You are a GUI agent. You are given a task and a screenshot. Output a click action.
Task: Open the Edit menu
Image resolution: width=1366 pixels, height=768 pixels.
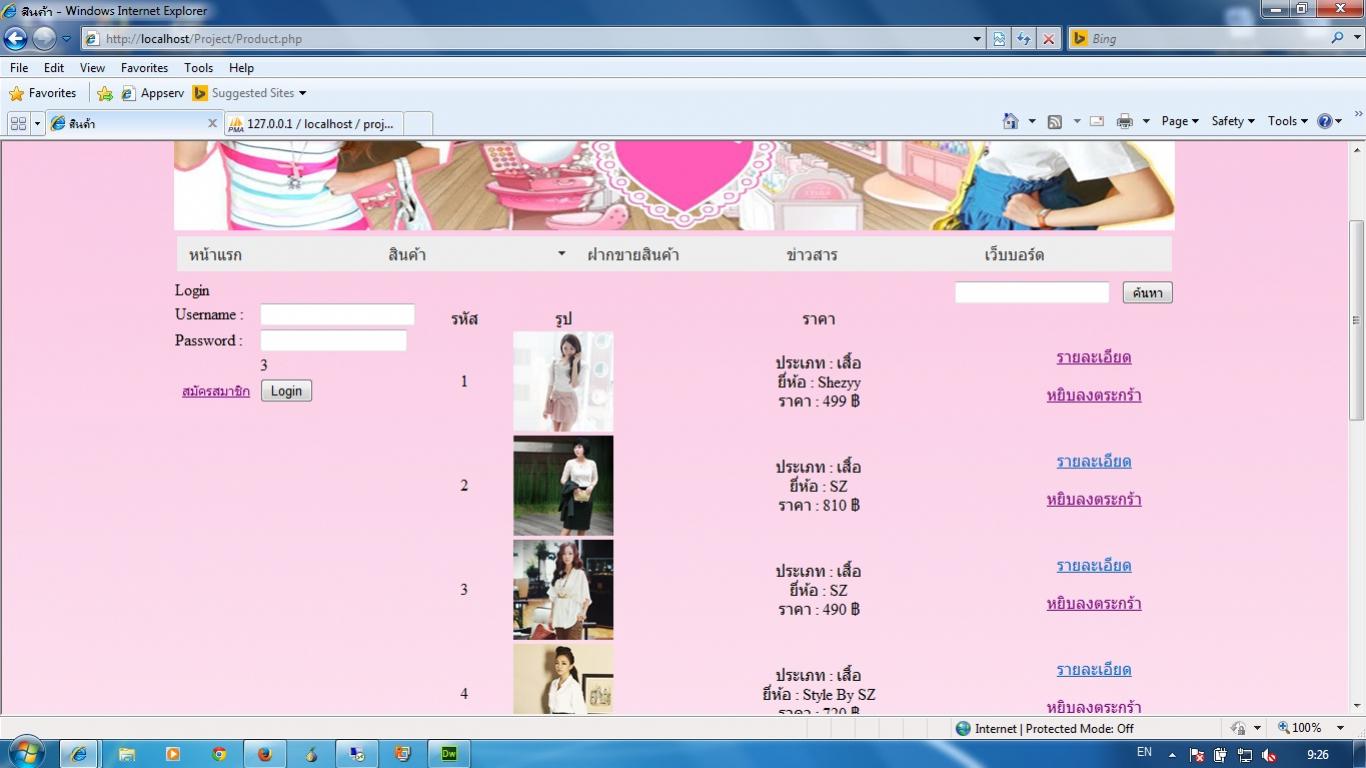(54, 68)
